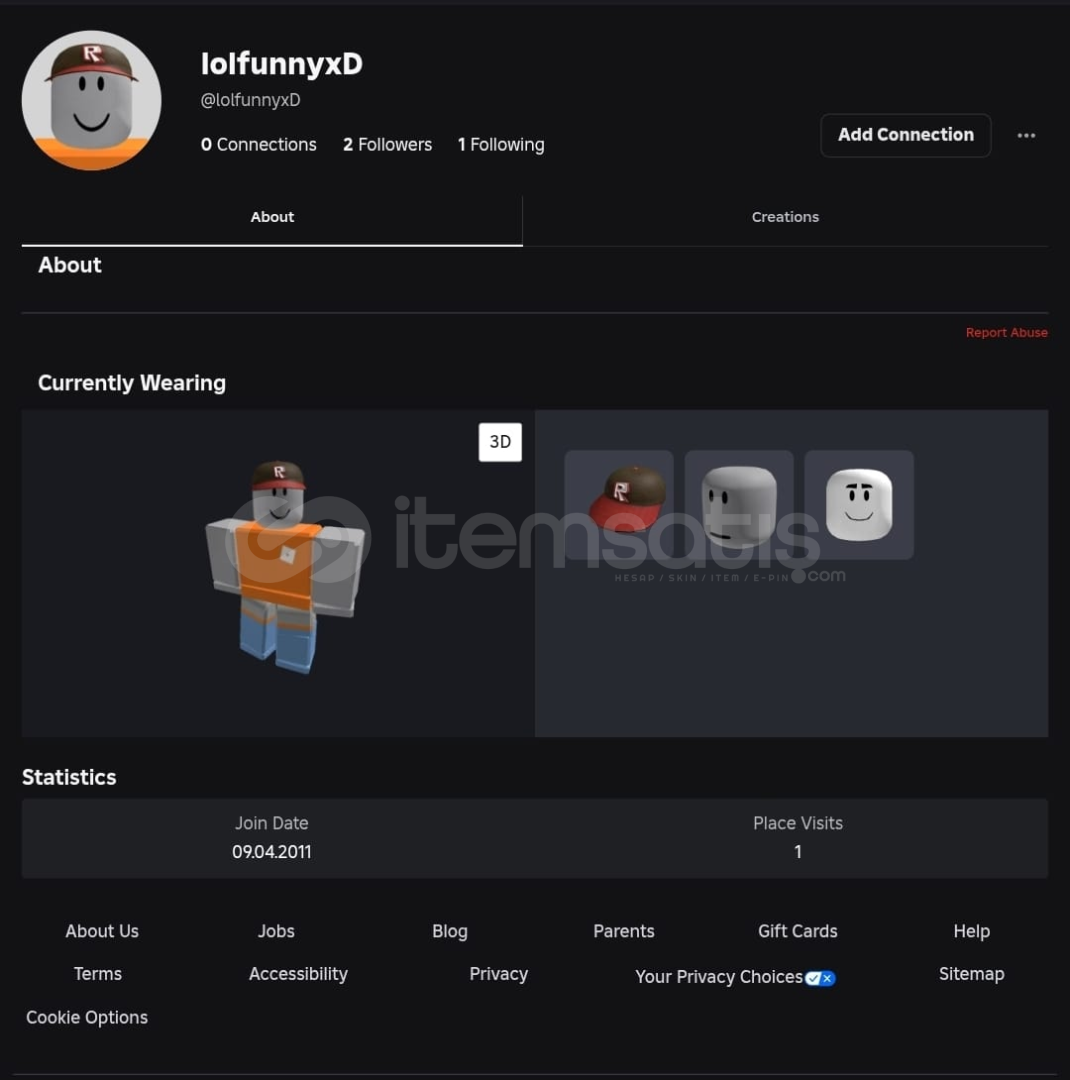Open Your Privacy Choices link
Image resolution: width=1070 pixels, height=1080 pixels.
pos(719,977)
